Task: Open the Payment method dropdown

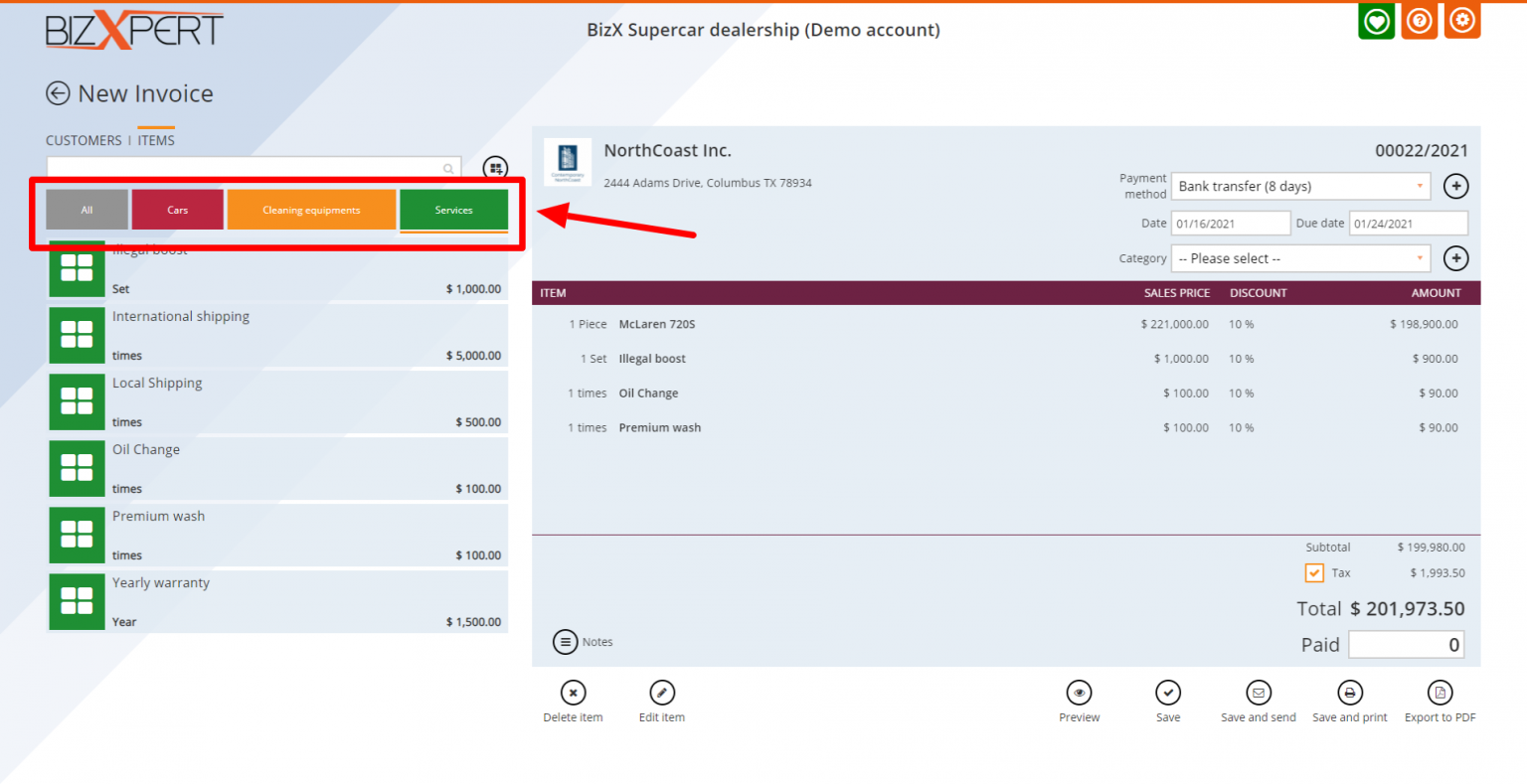Action: tap(1300, 186)
